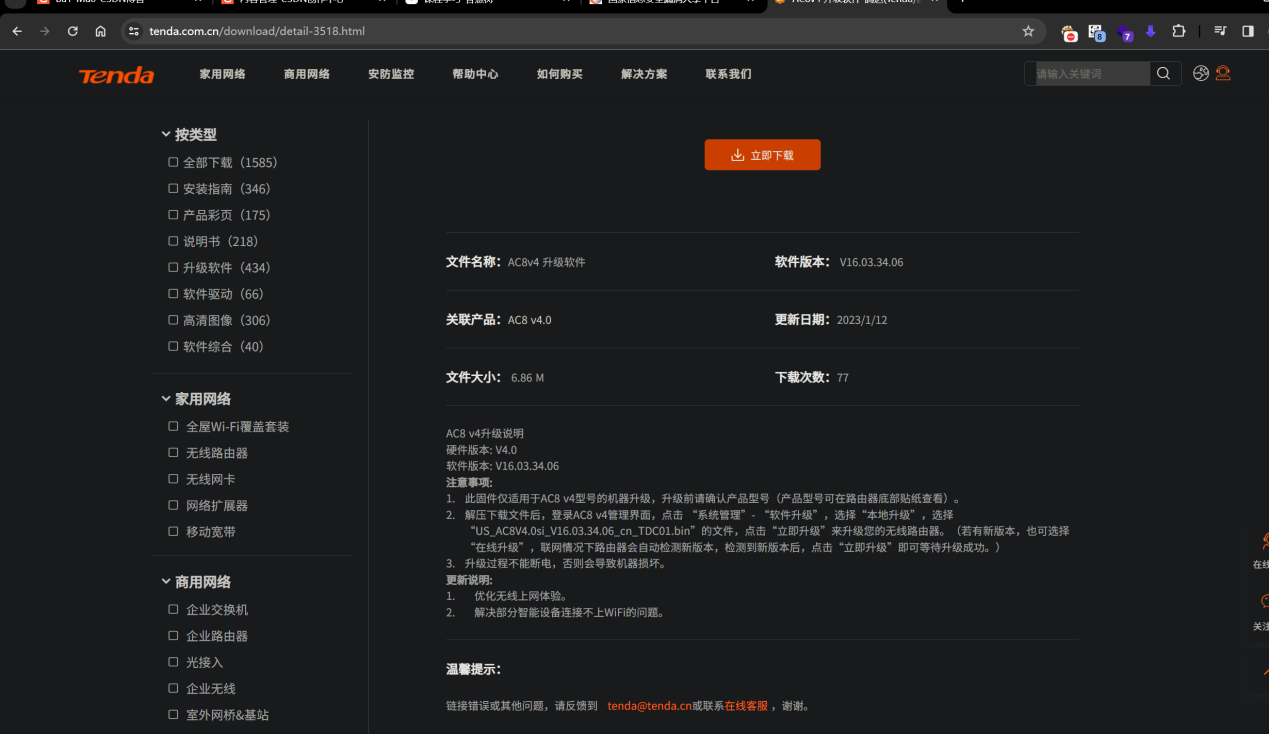Click the update date 2023/1/12
Image resolution: width=1269 pixels, height=734 pixels.
(863, 320)
